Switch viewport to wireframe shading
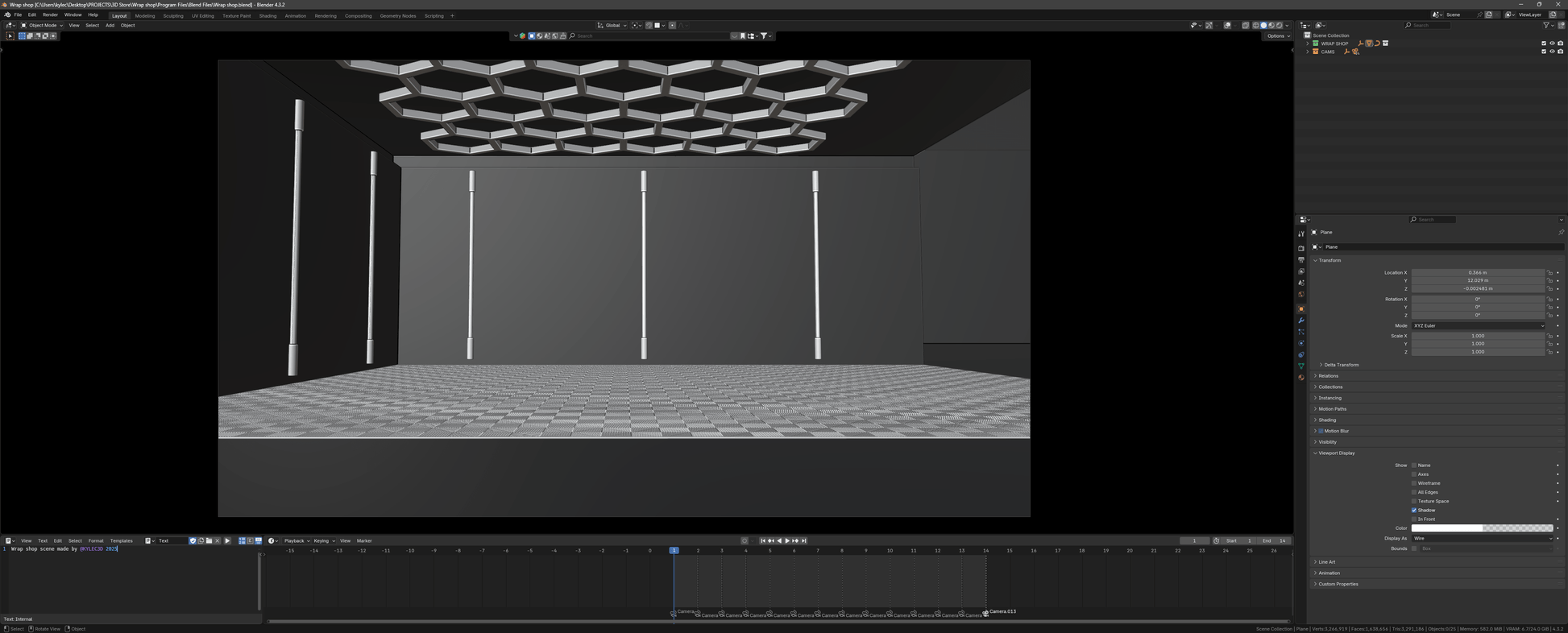1568x633 pixels. click(1255, 25)
